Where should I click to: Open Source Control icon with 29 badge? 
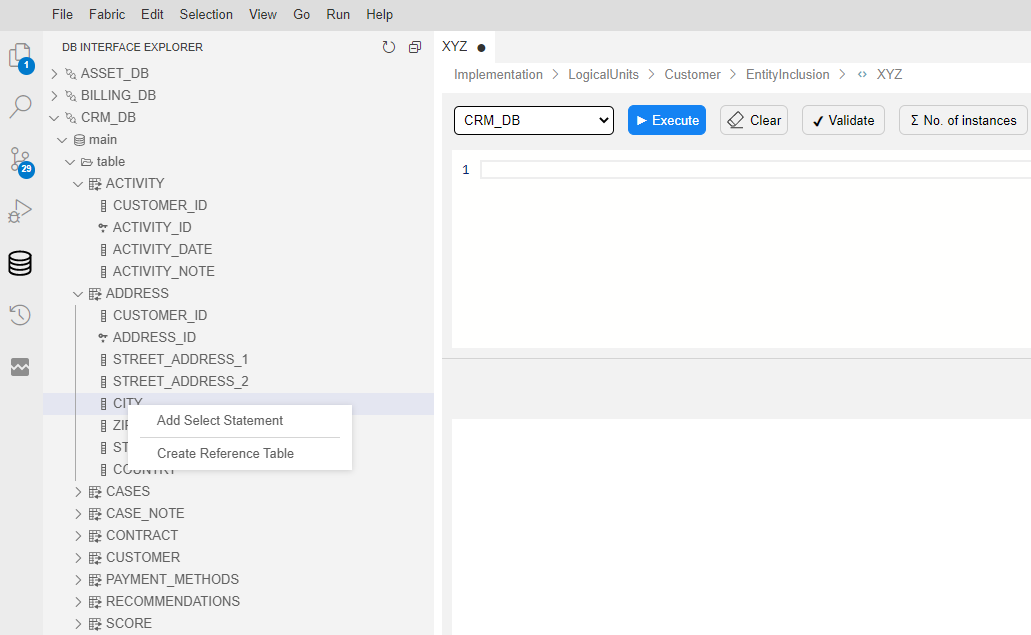(x=20, y=160)
